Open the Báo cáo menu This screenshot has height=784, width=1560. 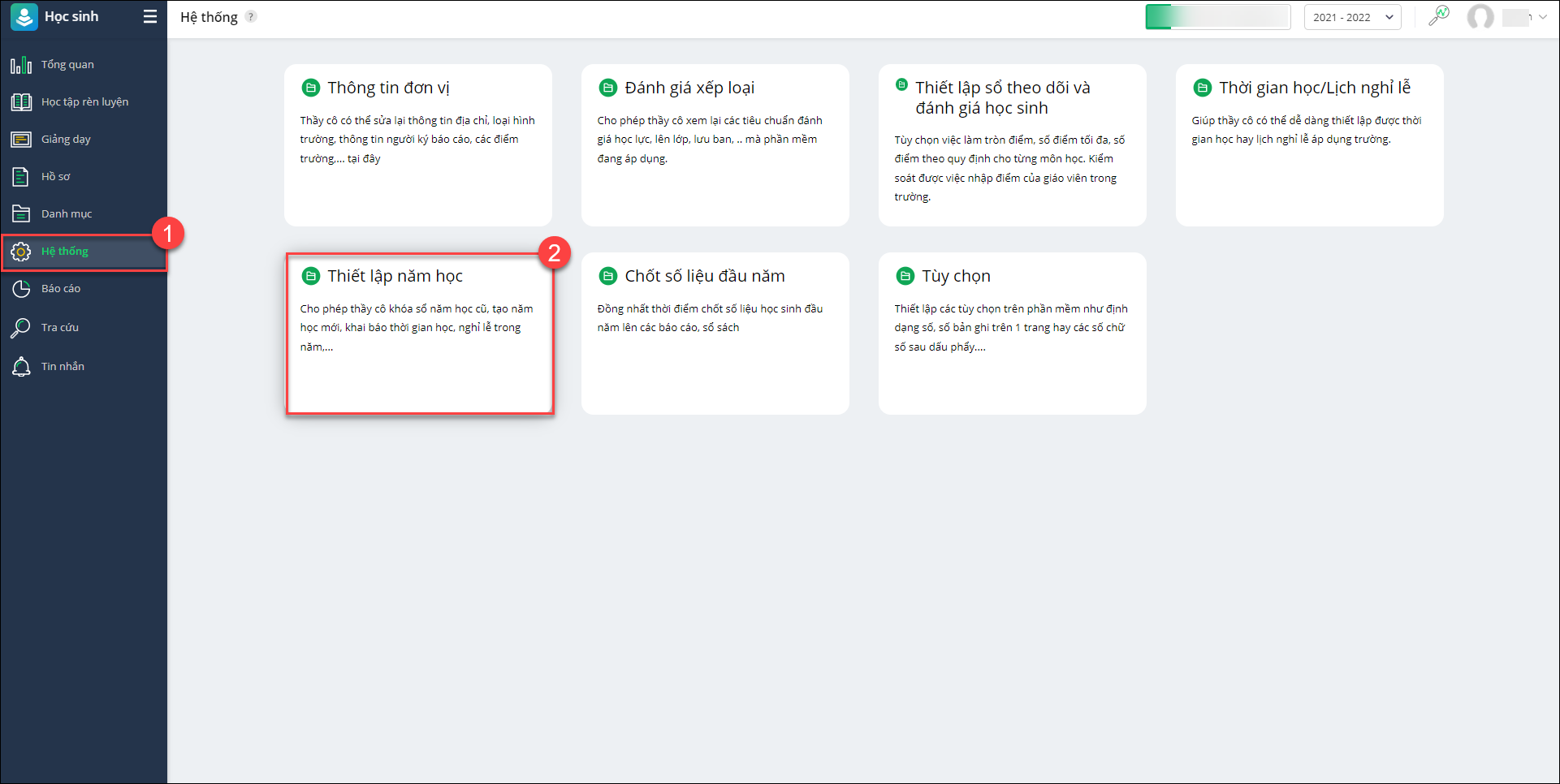tap(61, 289)
